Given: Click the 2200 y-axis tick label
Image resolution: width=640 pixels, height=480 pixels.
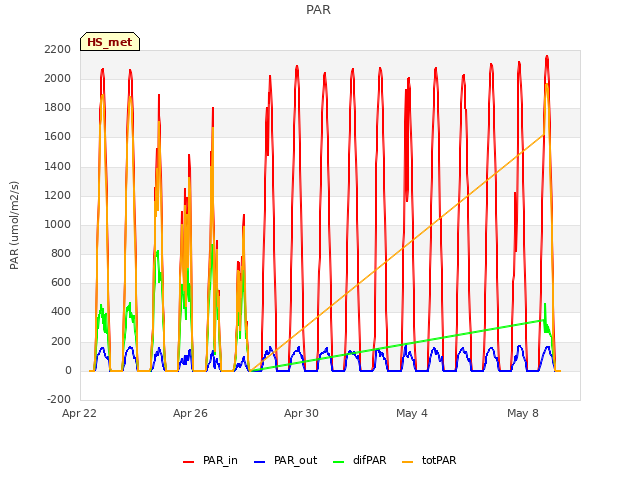Looking at the screenshot, I should click(x=58, y=49).
